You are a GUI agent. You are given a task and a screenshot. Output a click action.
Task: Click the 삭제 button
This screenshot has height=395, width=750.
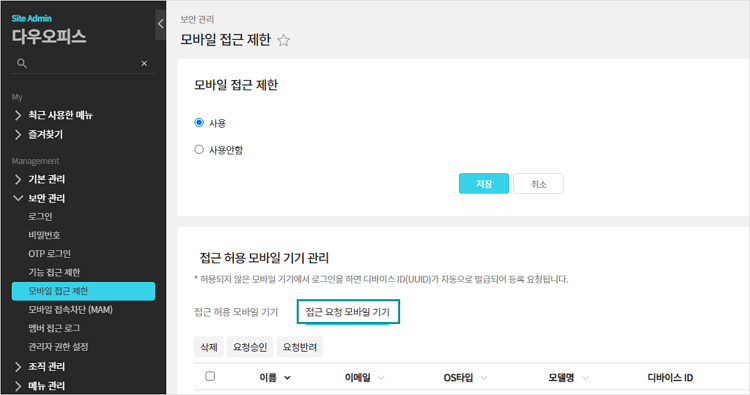point(209,347)
